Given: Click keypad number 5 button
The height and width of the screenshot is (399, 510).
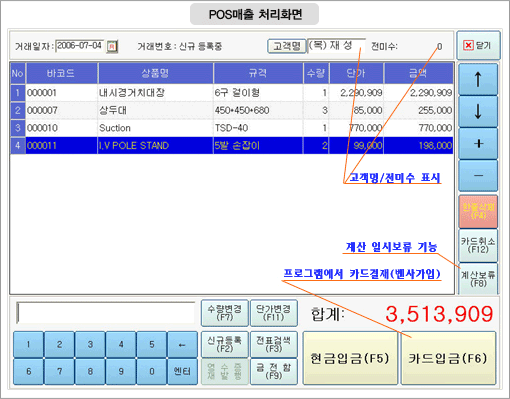Looking at the screenshot, I should click(x=152, y=345).
